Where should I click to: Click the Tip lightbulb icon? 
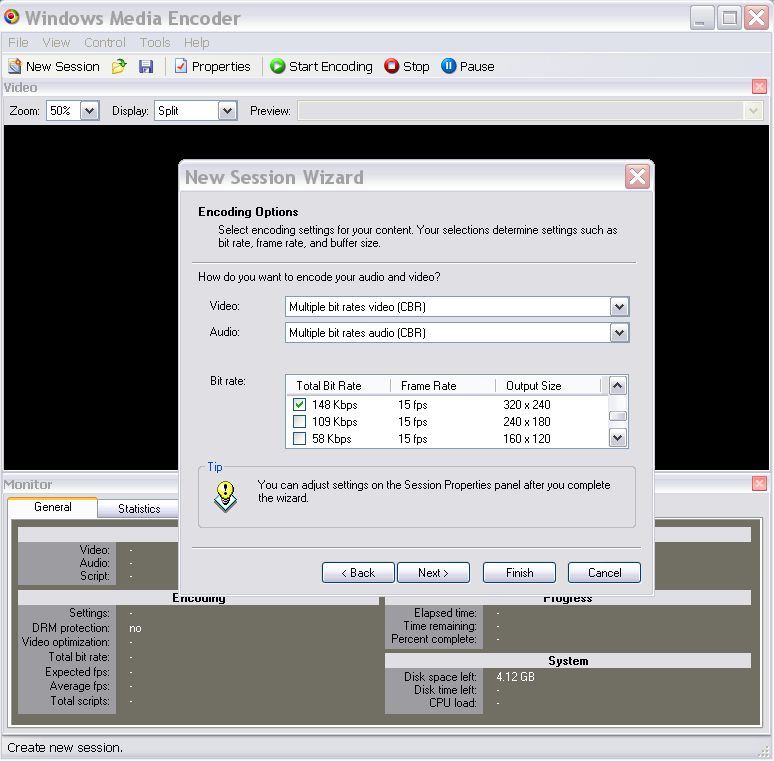point(226,496)
